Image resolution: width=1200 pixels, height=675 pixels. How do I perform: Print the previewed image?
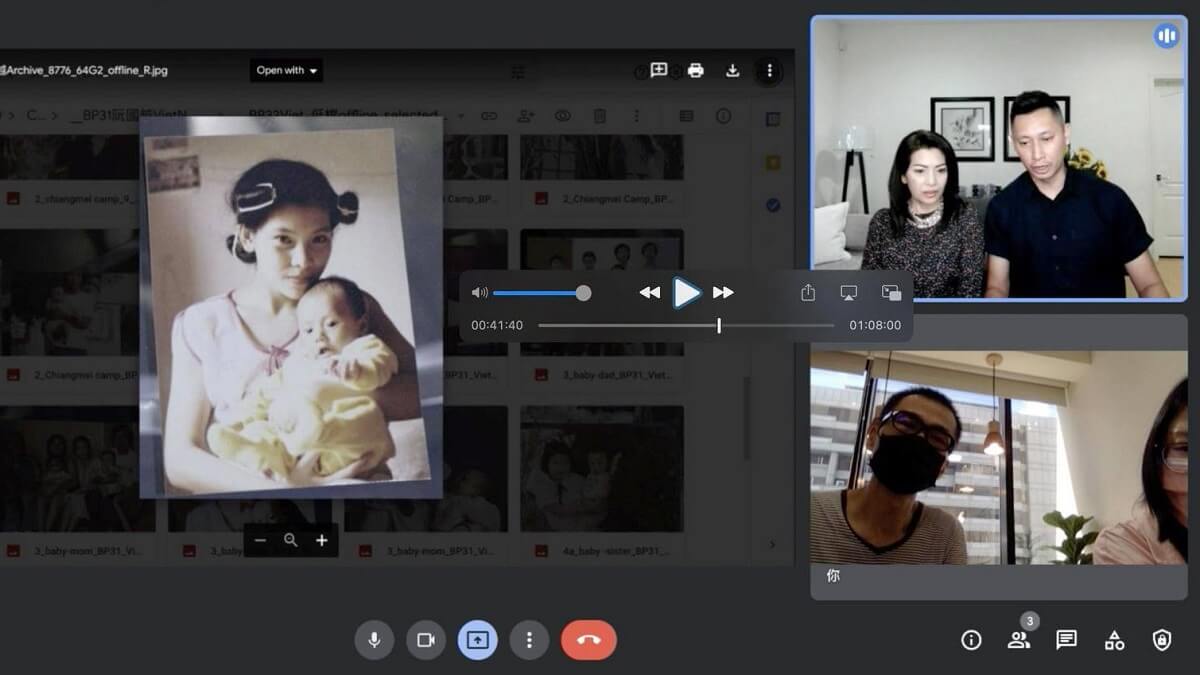click(696, 70)
